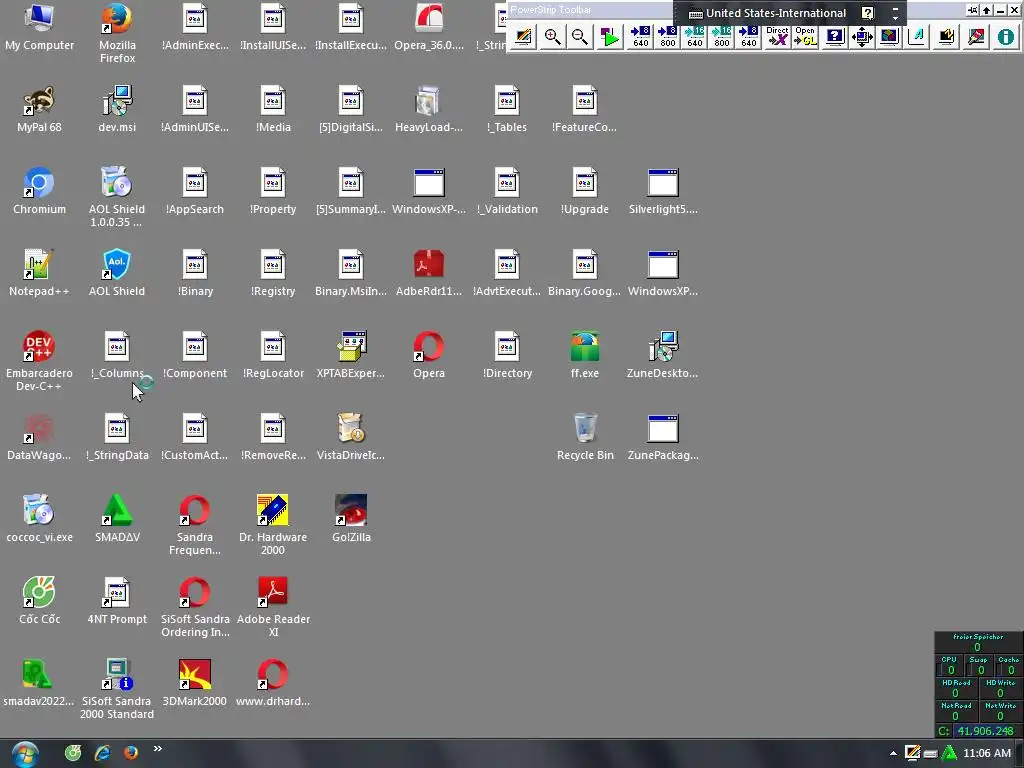Select the HeavyLoad-... desktop icon
This screenshot has height=768, width=1024.
(429, 110)
